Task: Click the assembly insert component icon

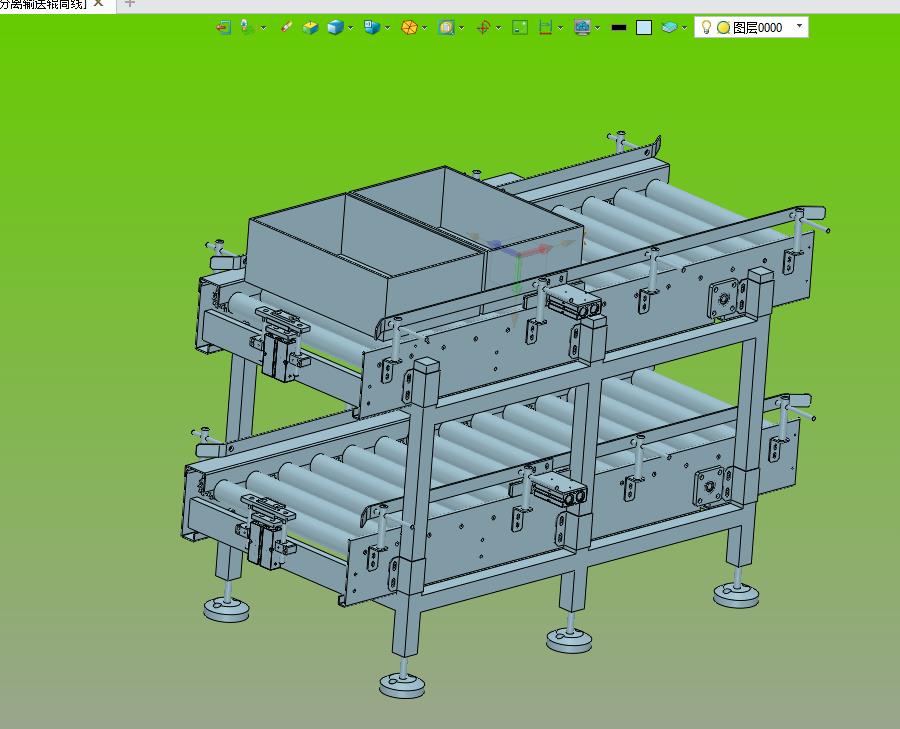Action: [x=247, y=27]
